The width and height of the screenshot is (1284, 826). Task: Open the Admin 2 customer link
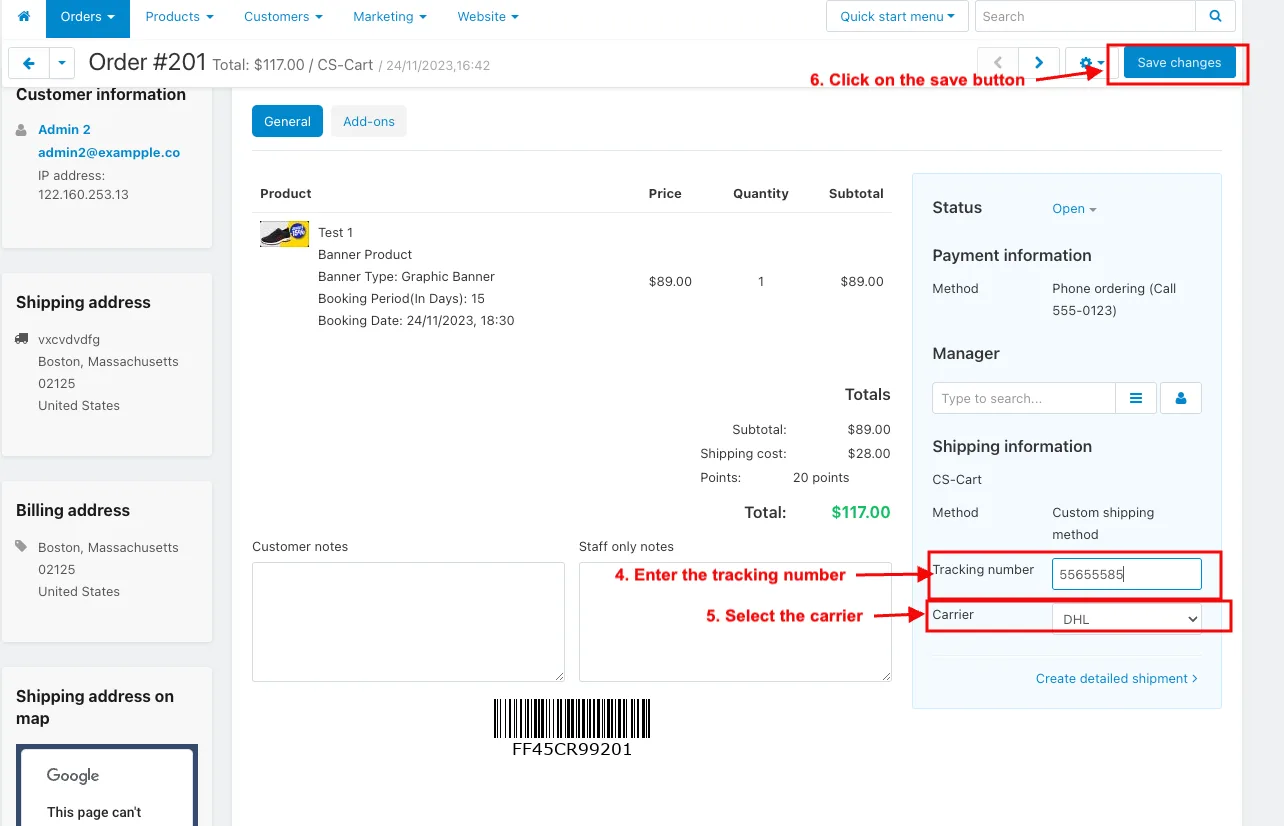(64, 129)
